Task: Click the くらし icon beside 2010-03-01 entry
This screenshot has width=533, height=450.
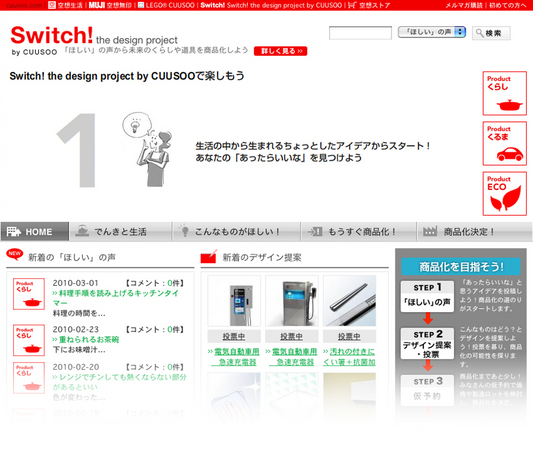Action: pyautogui.click(x=29, y=294)
